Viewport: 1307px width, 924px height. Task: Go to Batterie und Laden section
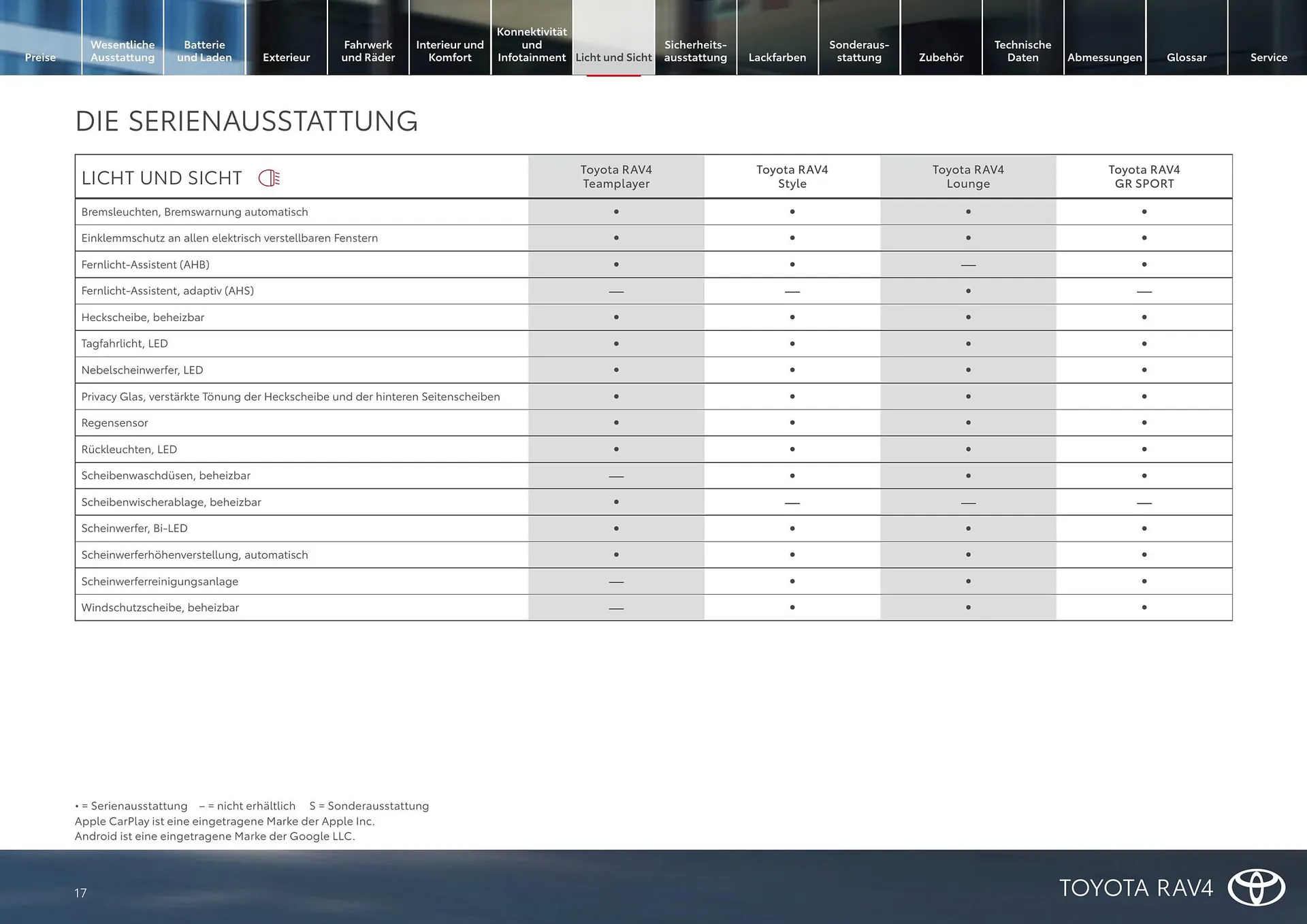pos(204,51)
